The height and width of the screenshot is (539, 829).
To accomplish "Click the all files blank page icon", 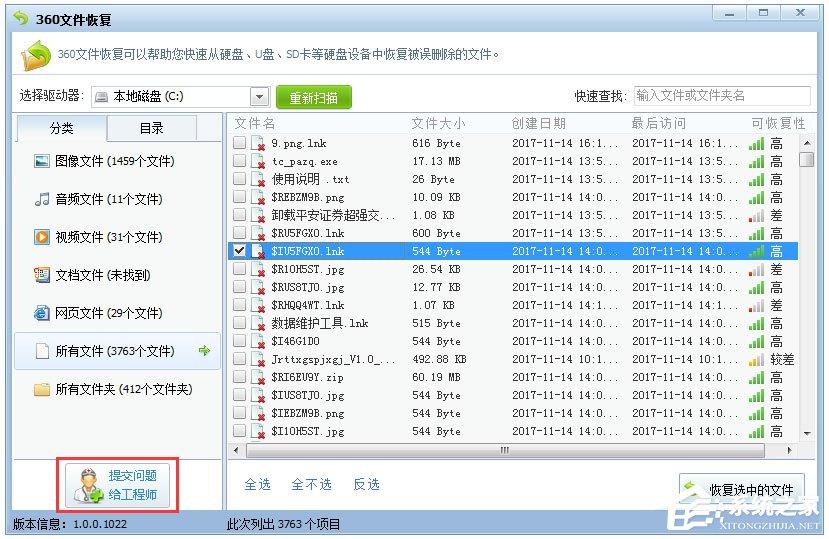I will (x=42, y=351).
